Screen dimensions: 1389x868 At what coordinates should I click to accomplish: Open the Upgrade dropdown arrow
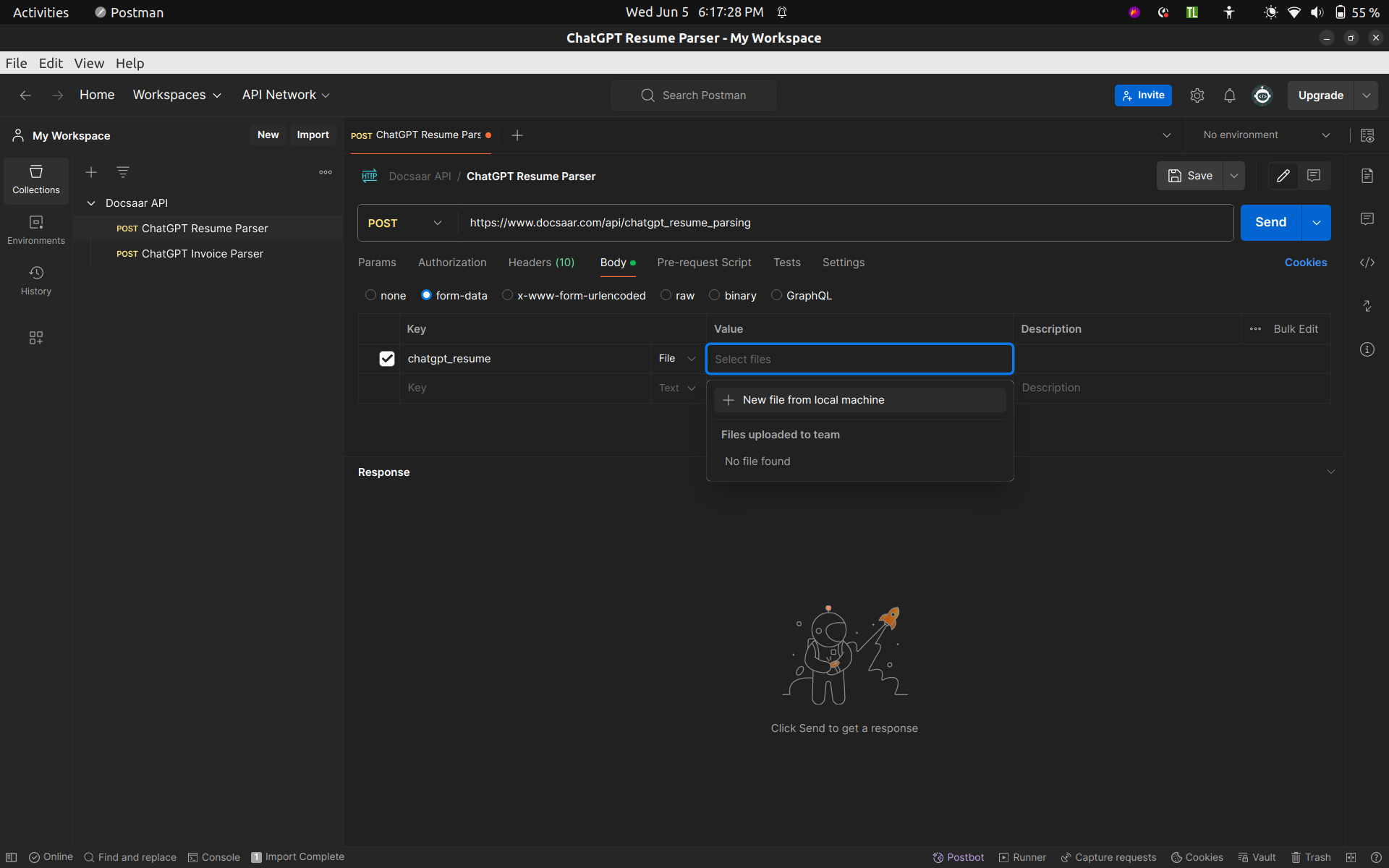point(1366,95)
